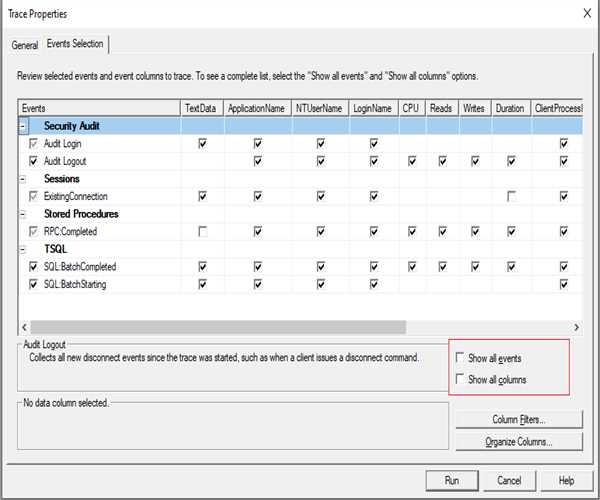Click the Writes column header

(475, 108)
